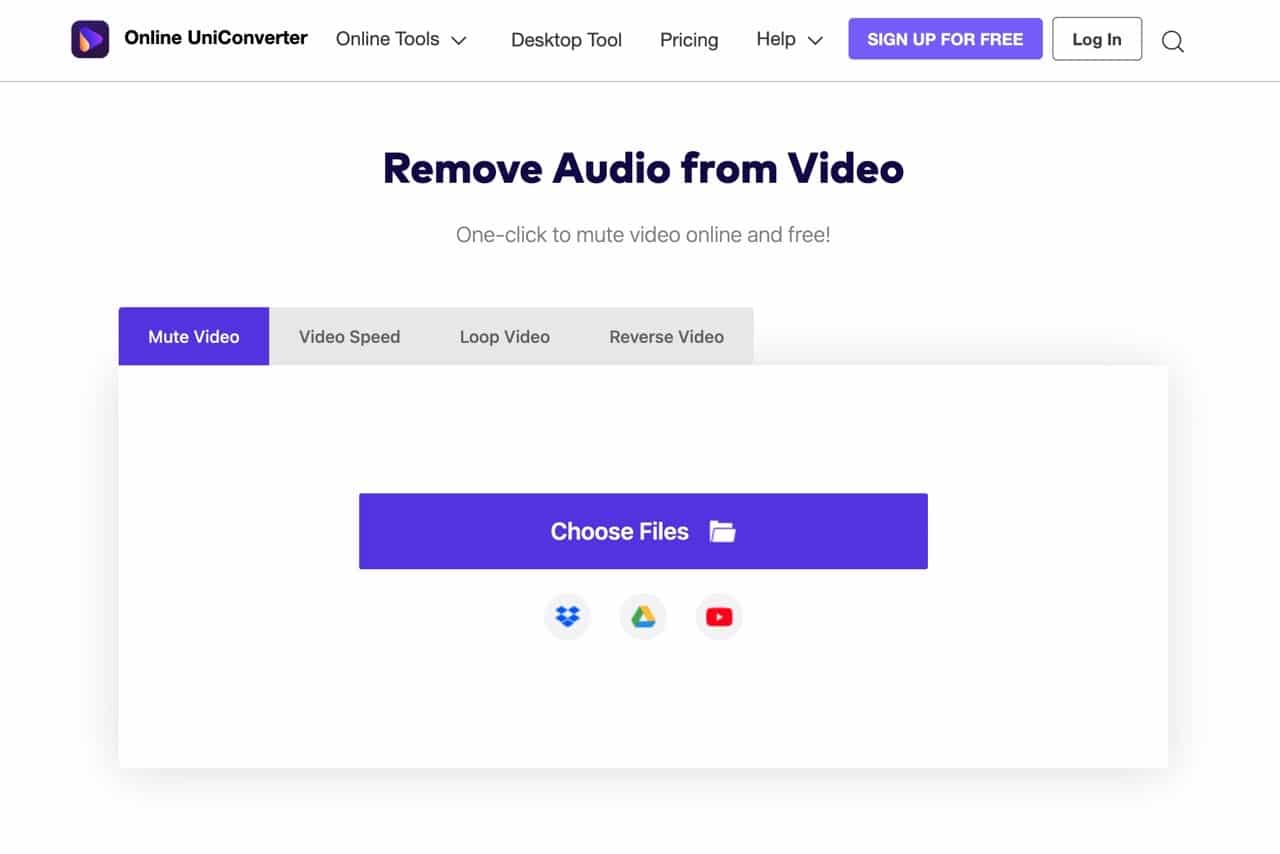Viewport: 1280px width, 854px height.
Task: Switch to the Loop Video tab
Action: coord(505,336)
